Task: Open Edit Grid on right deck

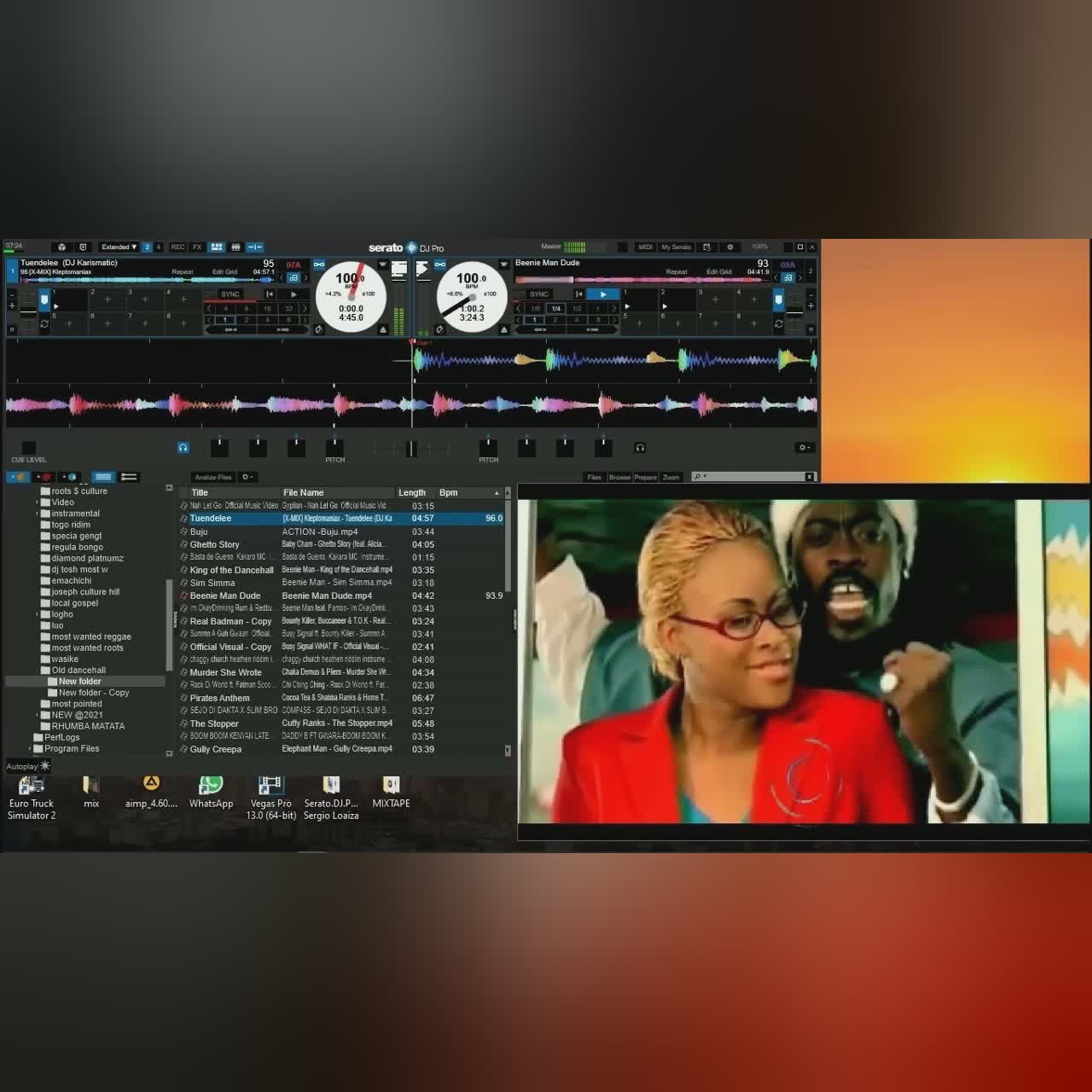Action: click(719, 272)
